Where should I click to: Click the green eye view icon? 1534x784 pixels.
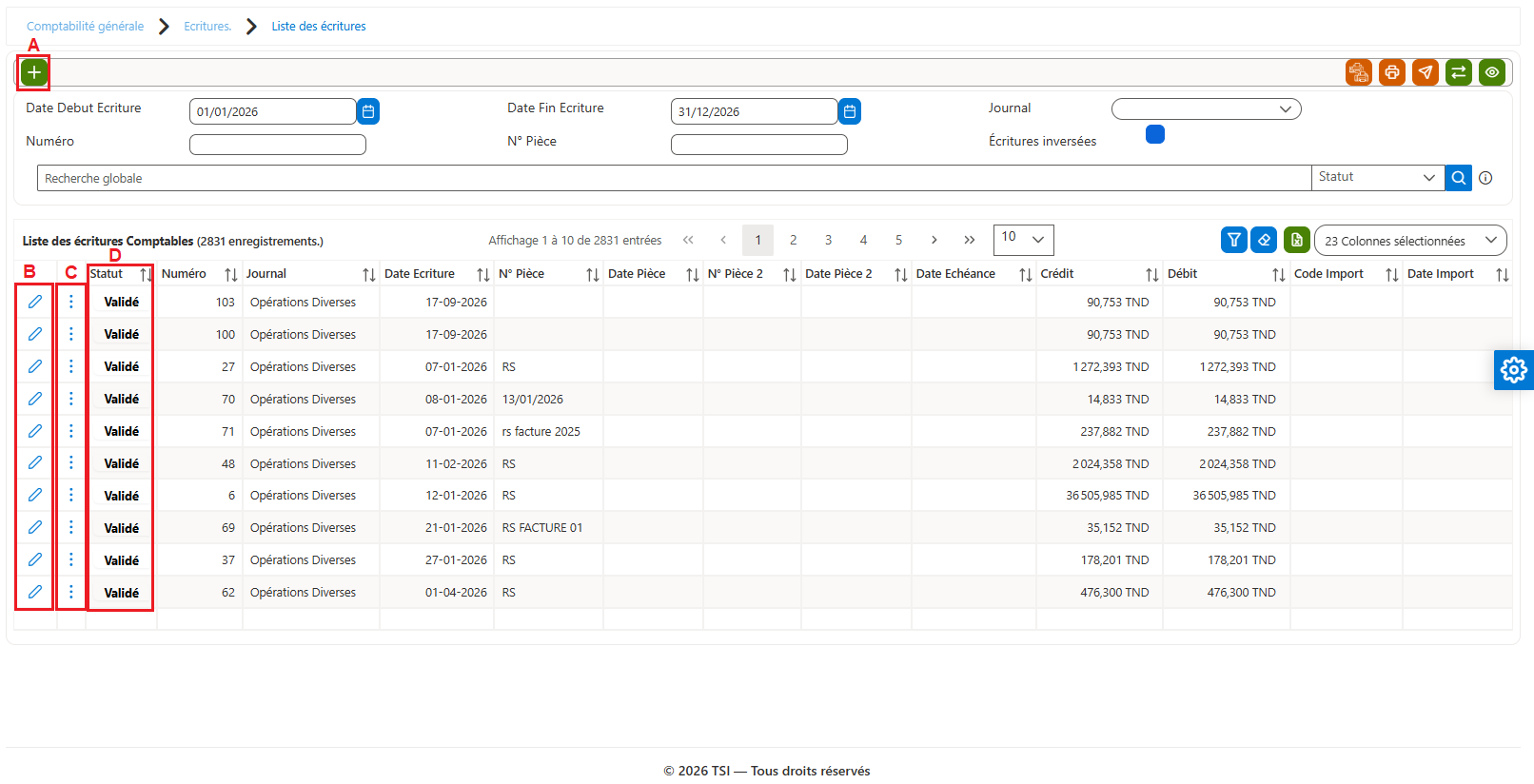pos(1492,72)
